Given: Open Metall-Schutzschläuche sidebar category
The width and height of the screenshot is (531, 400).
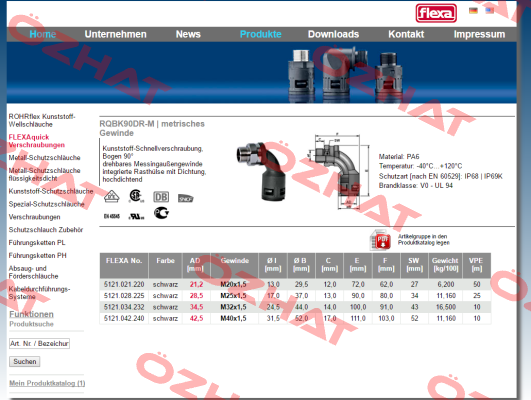Looking at the screenshot, I should click(44, 157).
